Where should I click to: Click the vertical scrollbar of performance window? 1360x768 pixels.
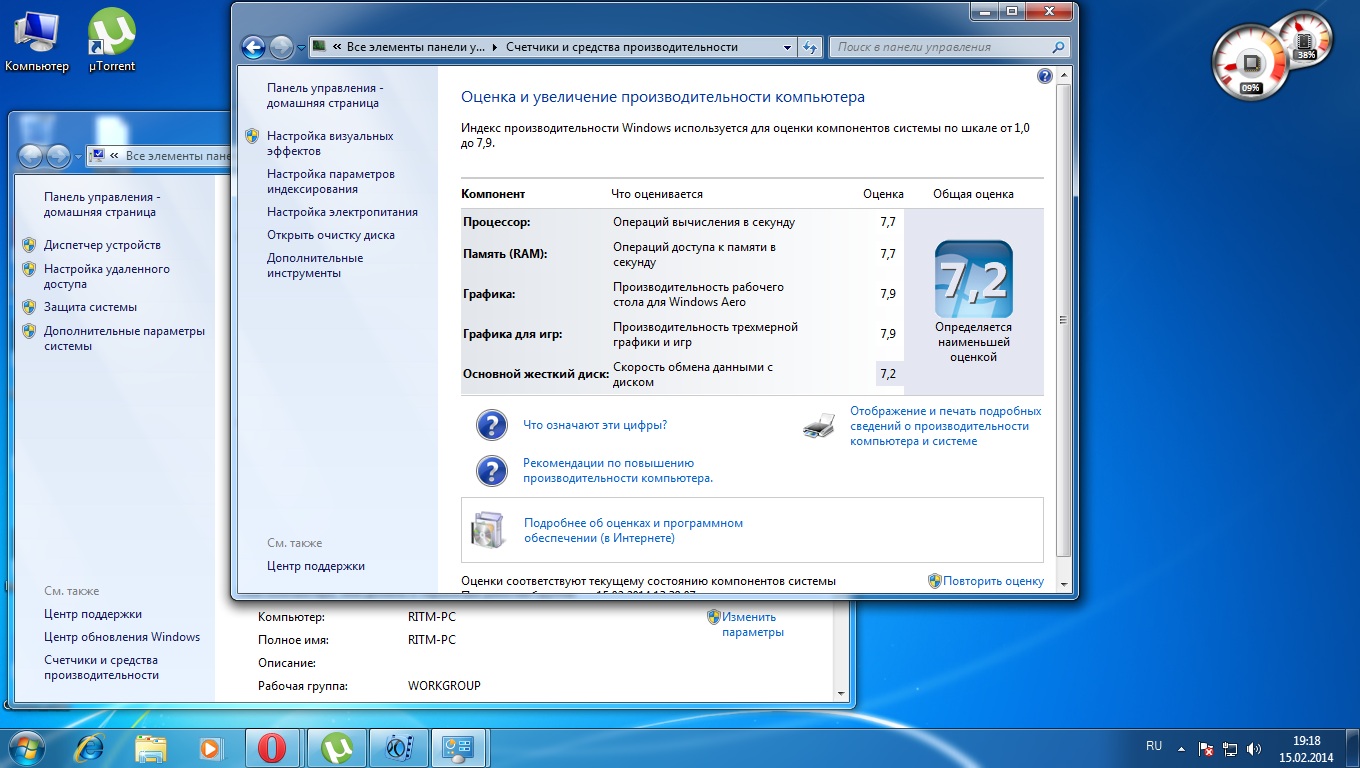click(x=1063, y=320)
